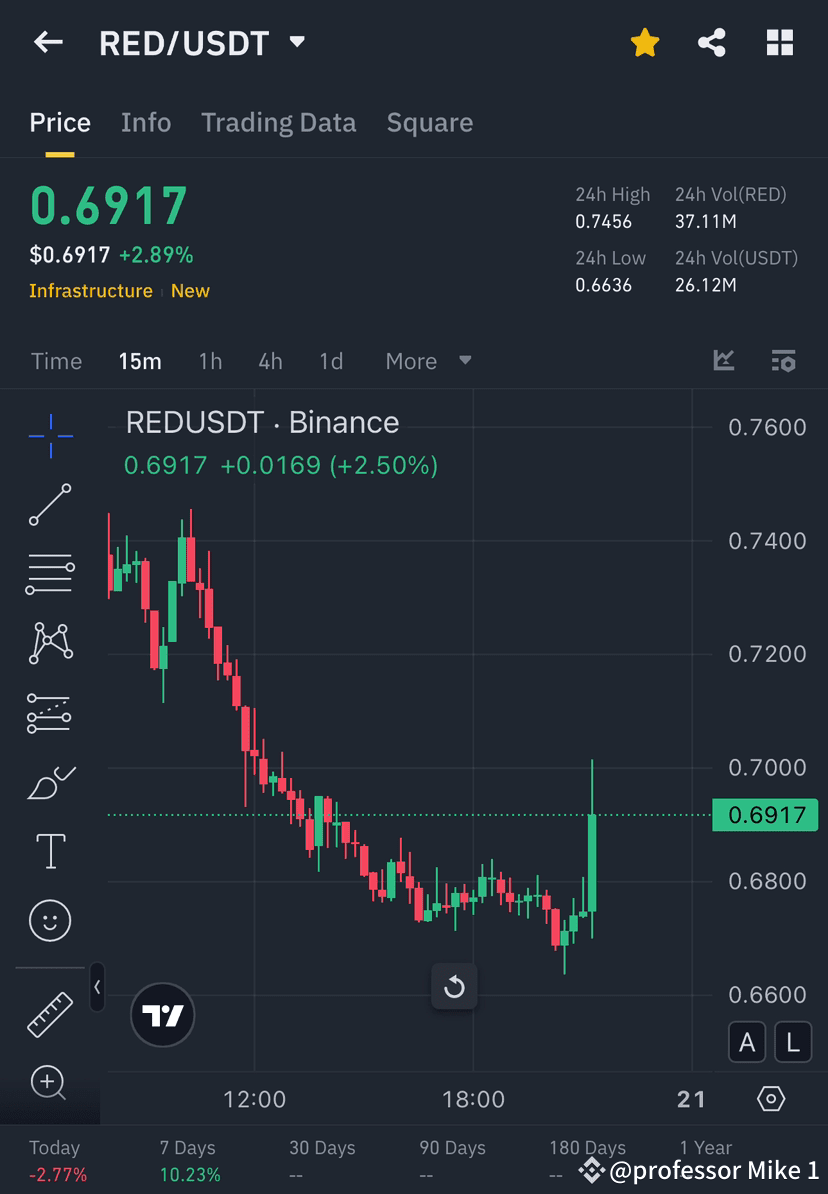Open the Info tab
Image resolution: width=828 pixels, height=1194 pixels.
pyautogui.click(x=146, y=122)
